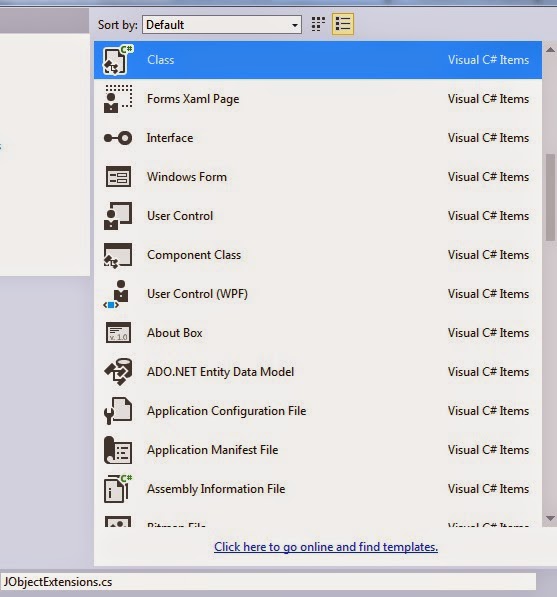Click 'Visual C# Items' in About Box row
Viewport: 557px width, 597px height.
488,333
